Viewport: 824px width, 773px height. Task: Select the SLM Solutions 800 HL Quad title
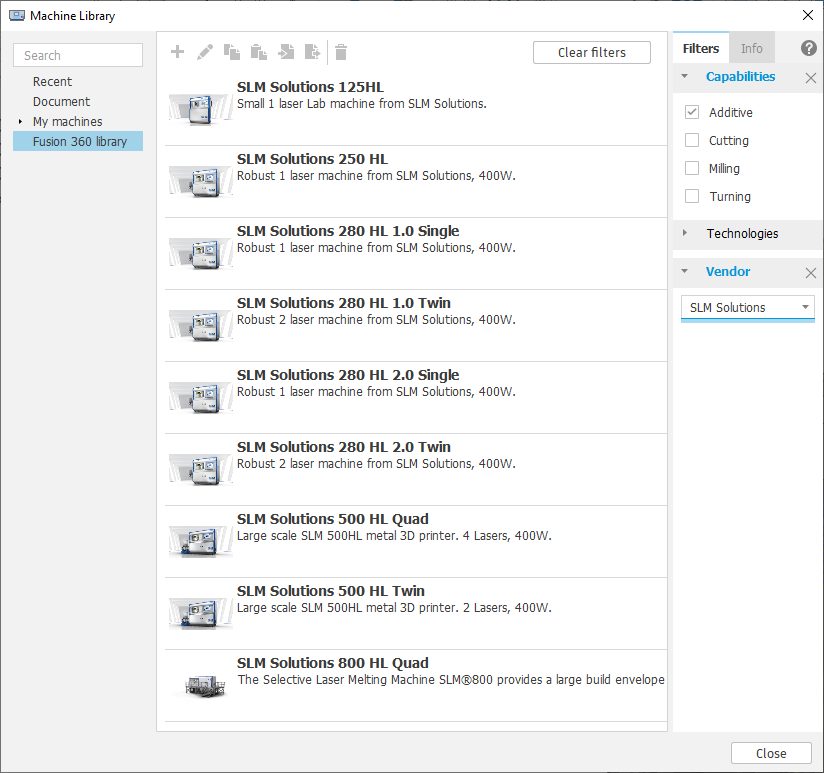tap(333, 663)
